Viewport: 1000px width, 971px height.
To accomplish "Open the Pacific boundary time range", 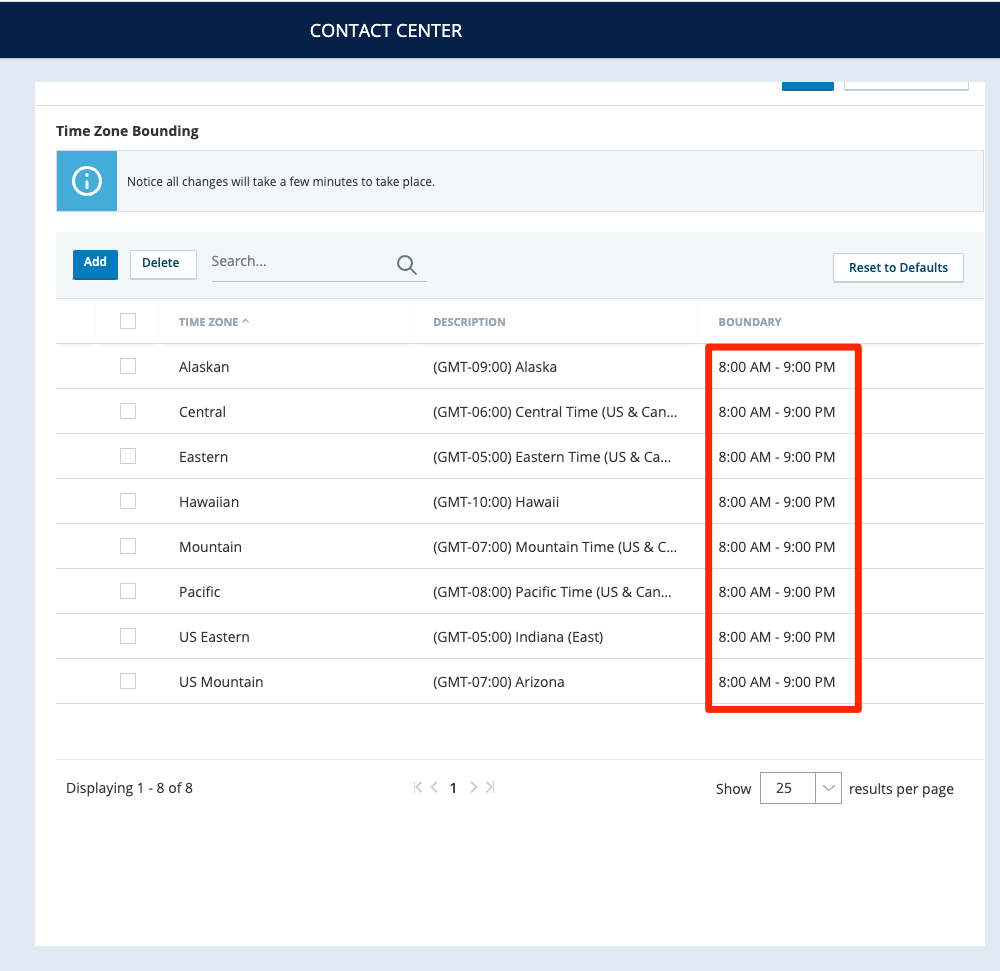I will tap(777, 592).
